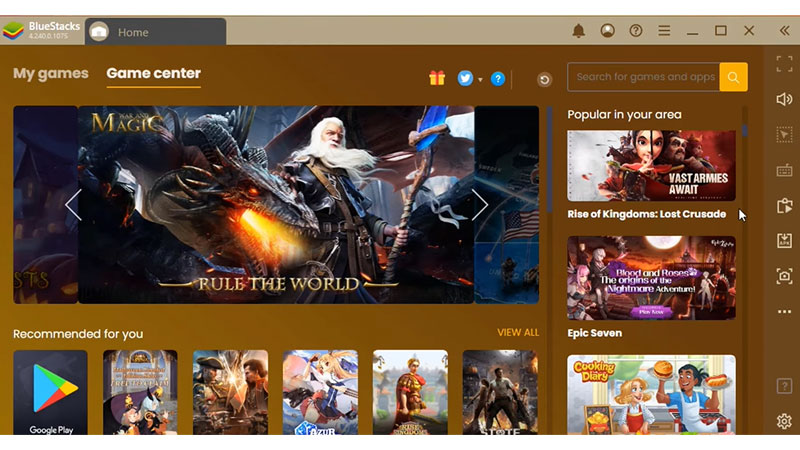Viewport: 800px width, 450px height.
Task: Click the cursor lock icon in sidebar
Action: tap(784, 135)
